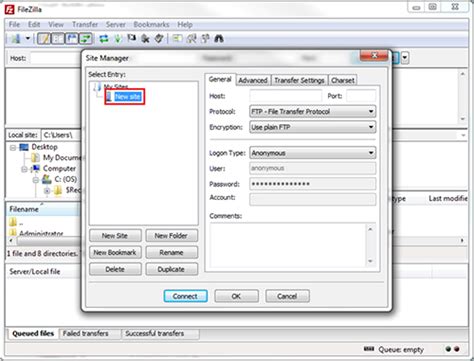474x361 pixels.
Task: Click the Comments box scroll-down arrow
Action: [x=370, y=261]
